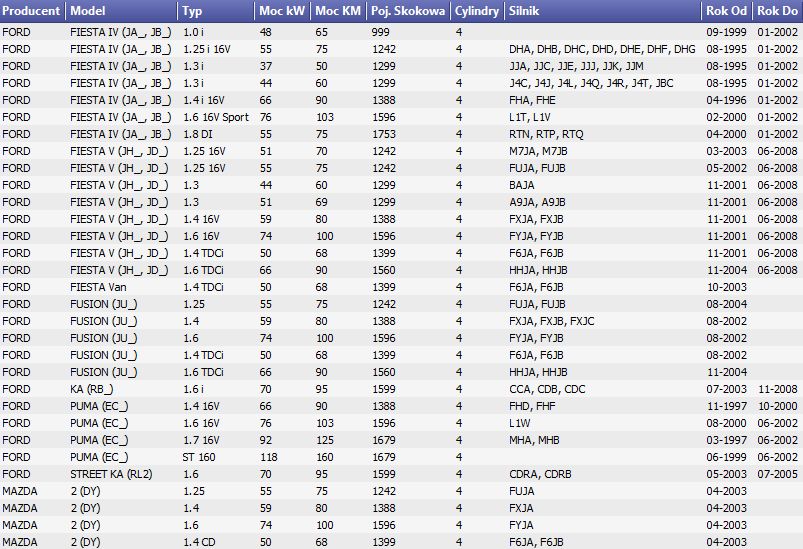Select the 'FIESTA Van' model cell
Screen dimensions: 803x549
(x=98, y=287)
